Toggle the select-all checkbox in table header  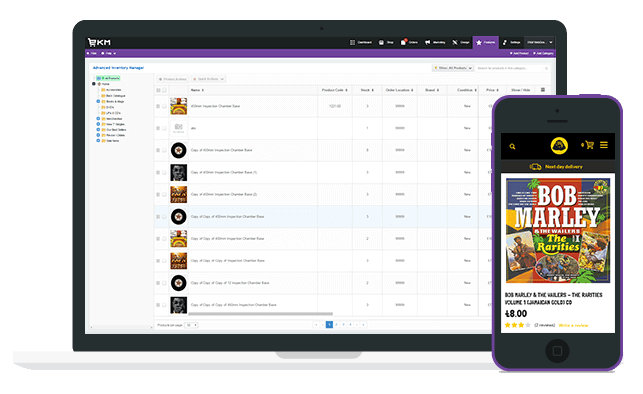[x=164, y=90]
